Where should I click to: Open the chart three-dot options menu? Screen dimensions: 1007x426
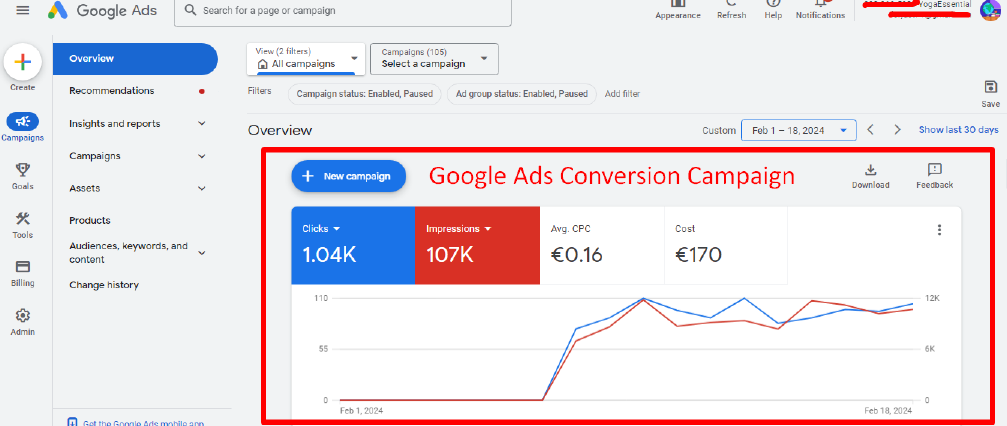pos(940,229)
